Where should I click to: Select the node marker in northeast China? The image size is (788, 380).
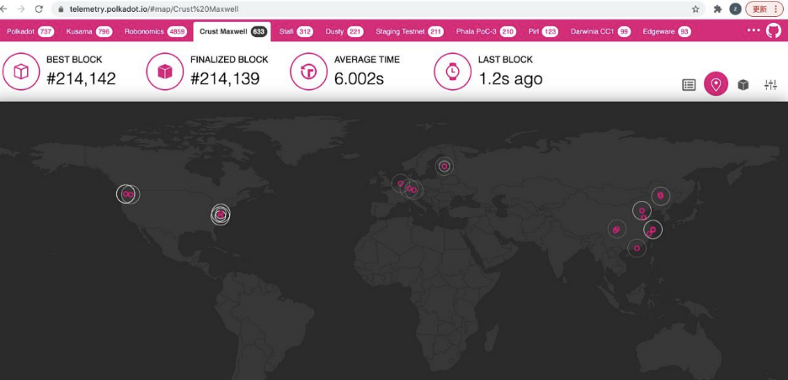(660, 196)
